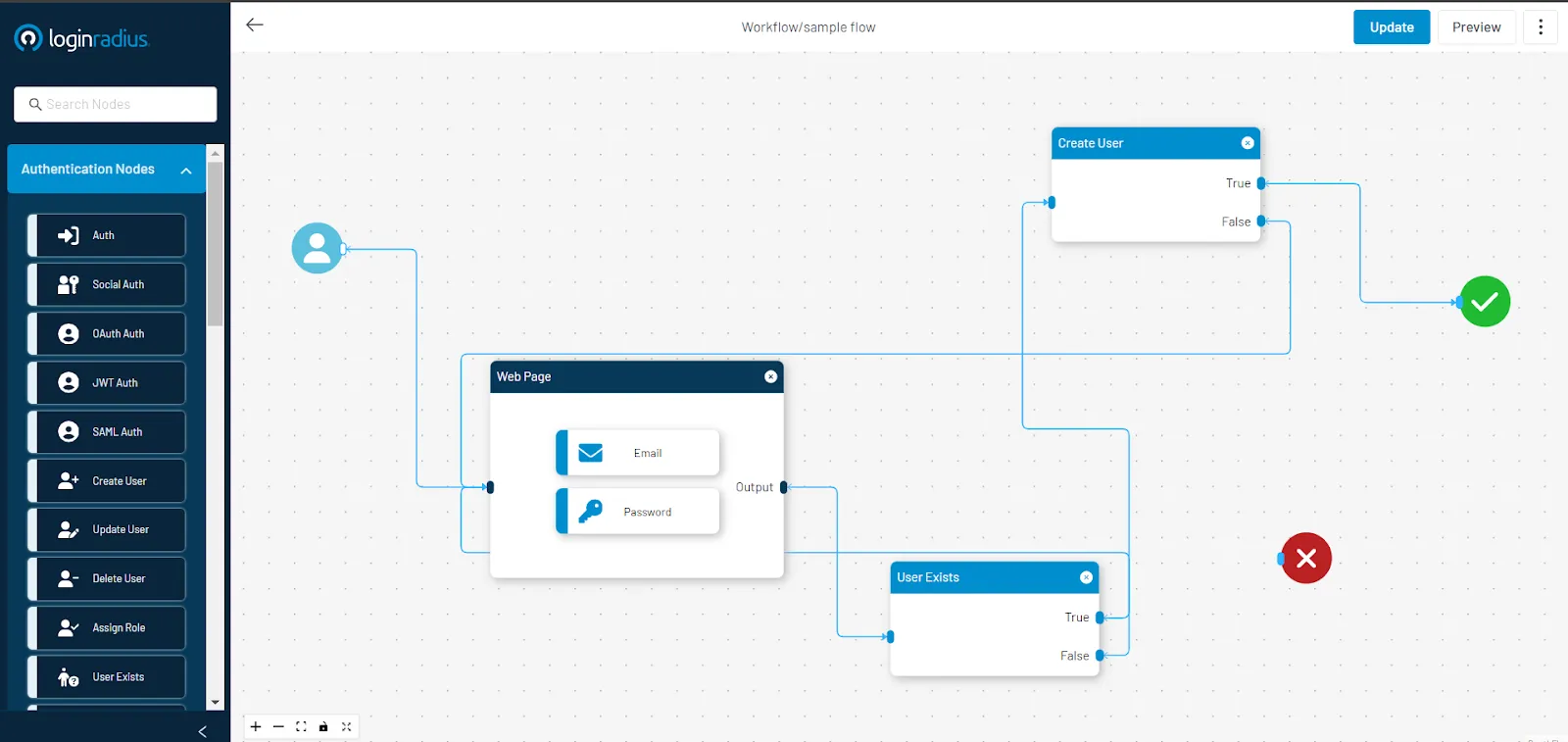Toggle the canvas lock icon

tap(323, 726)
